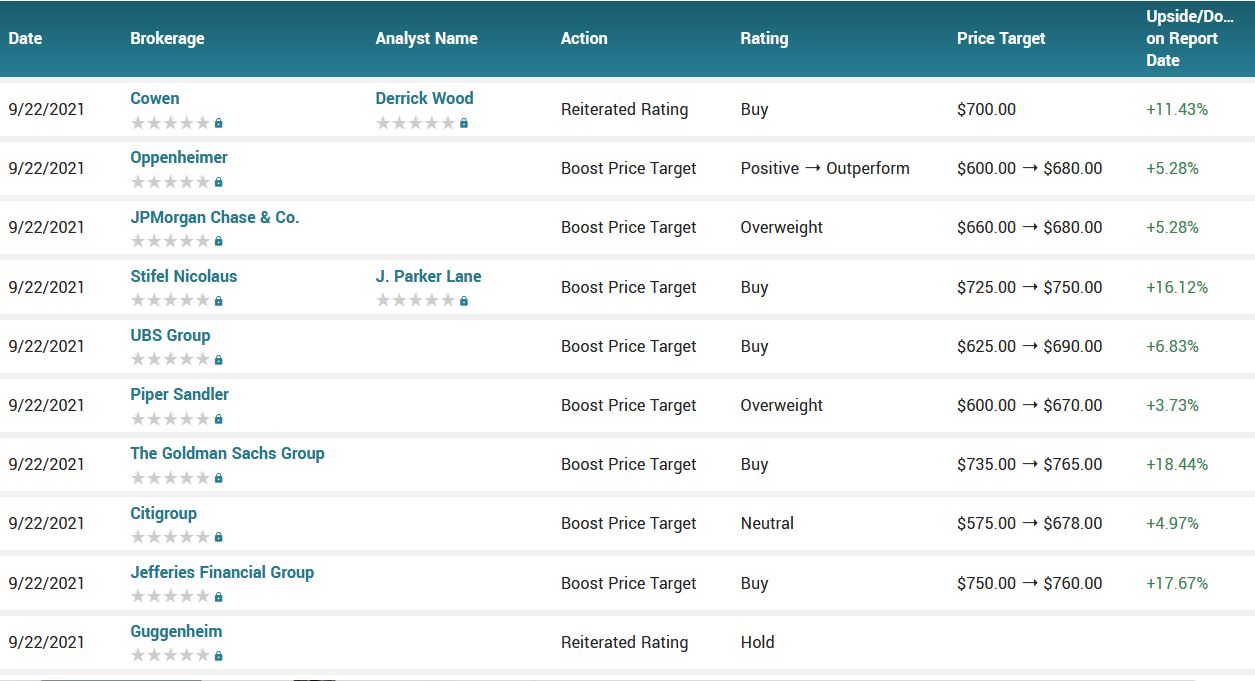Click the lock icon under Piper Sandler
The height and width of the screenshot is (681, 1255).
219,419
